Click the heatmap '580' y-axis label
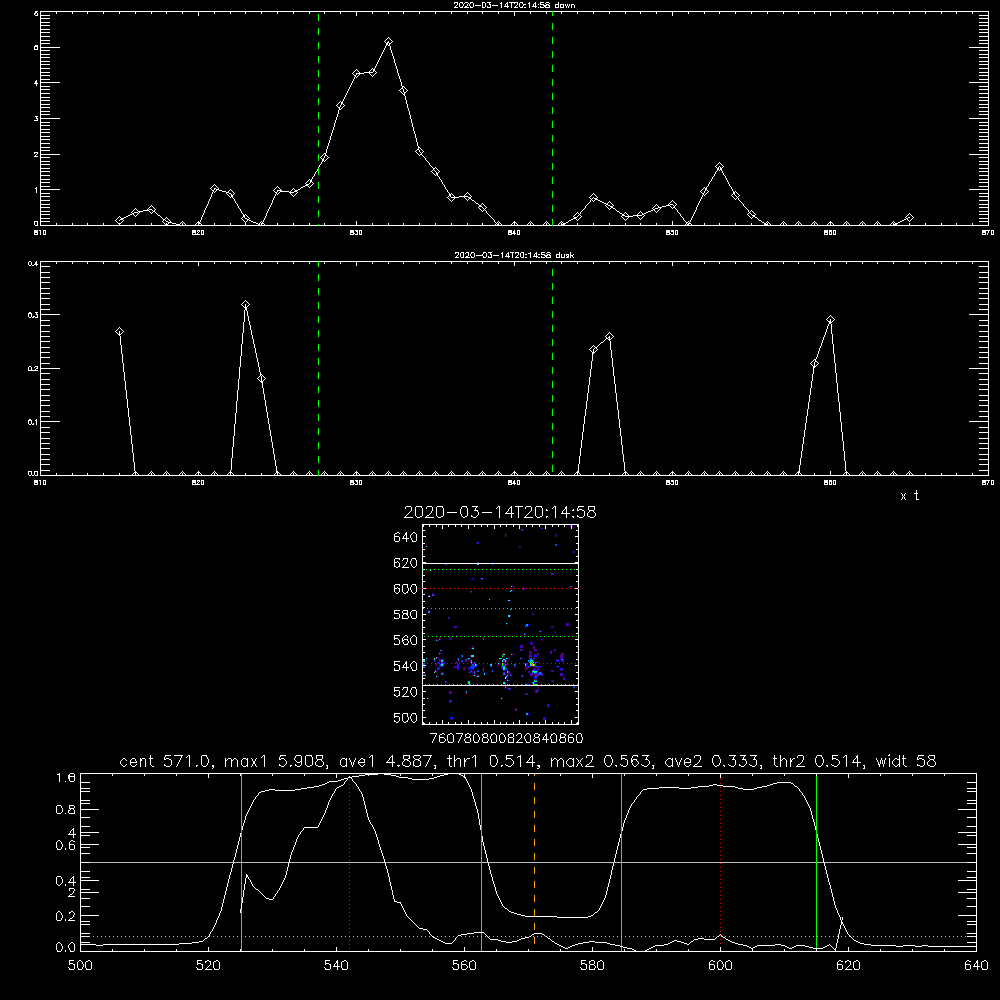Viewport: 1000px width, 1000px height. pos(406,615)
